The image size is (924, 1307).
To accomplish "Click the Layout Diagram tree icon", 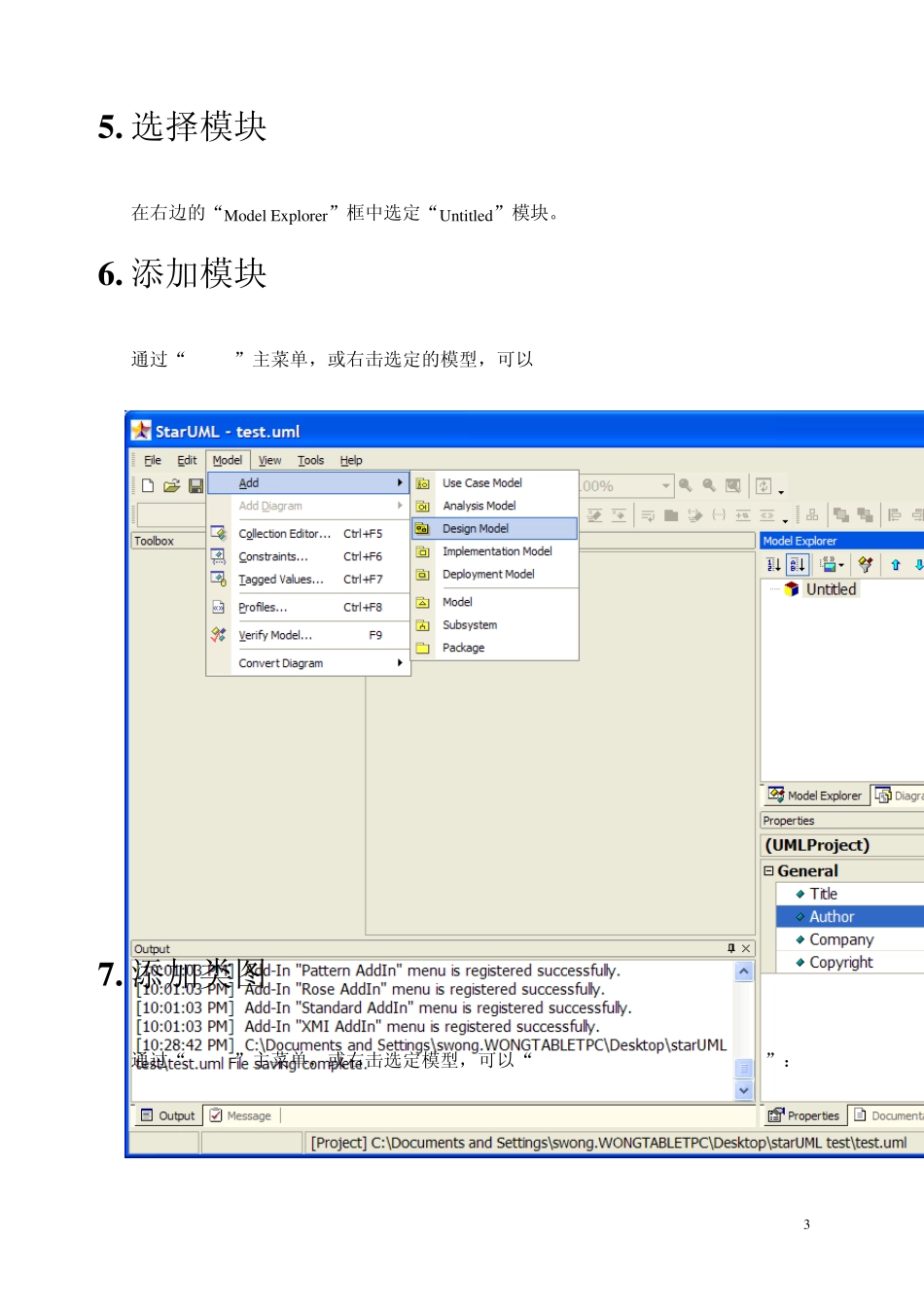I will 812,515.
